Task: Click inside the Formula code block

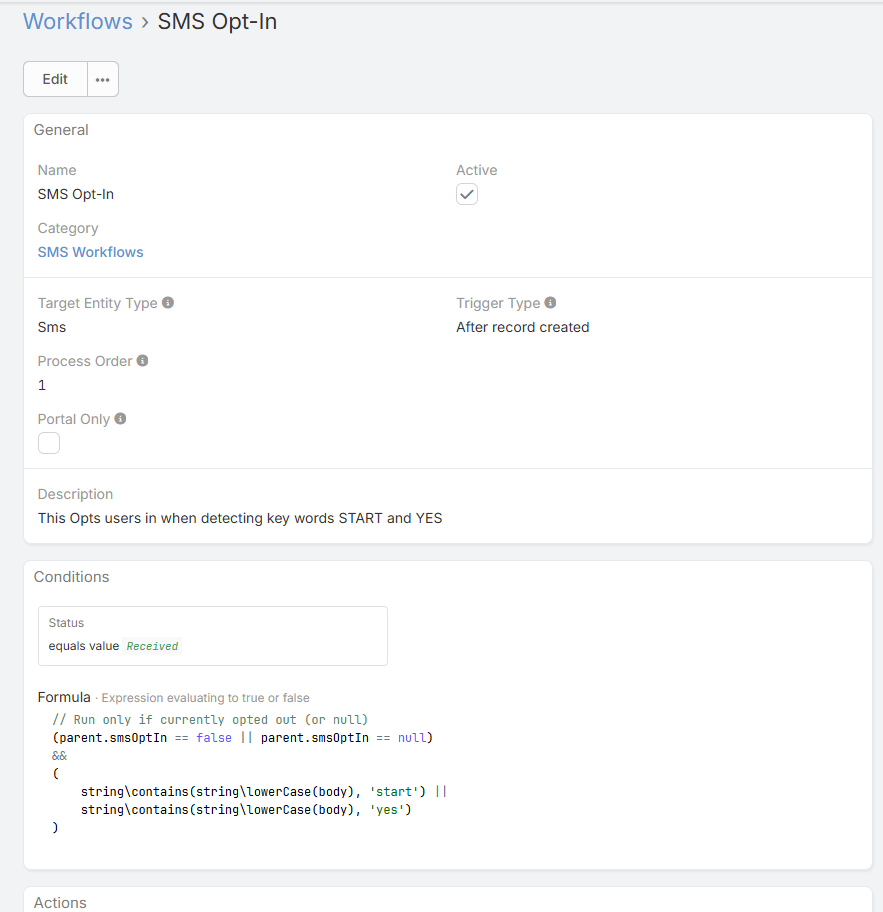Action: [250, 774]
